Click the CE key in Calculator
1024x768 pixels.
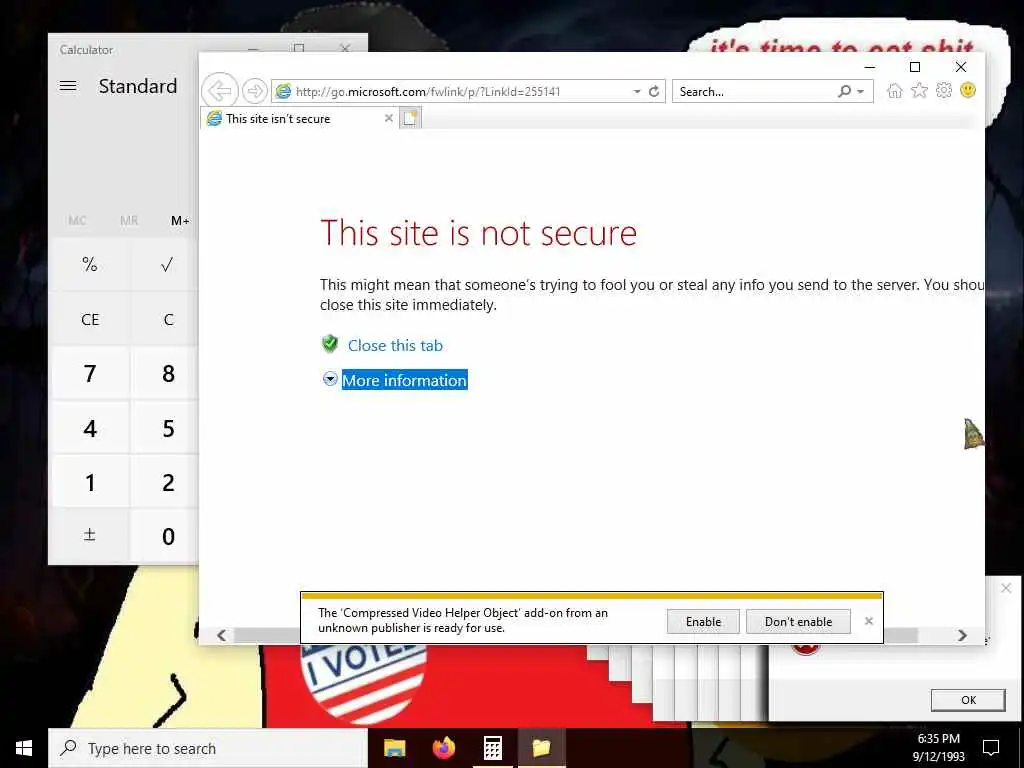[90, 319]
